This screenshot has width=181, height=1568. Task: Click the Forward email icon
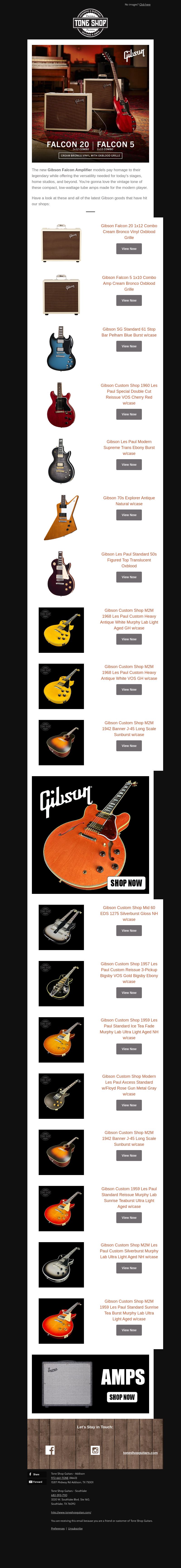(x=36, y=1482)
